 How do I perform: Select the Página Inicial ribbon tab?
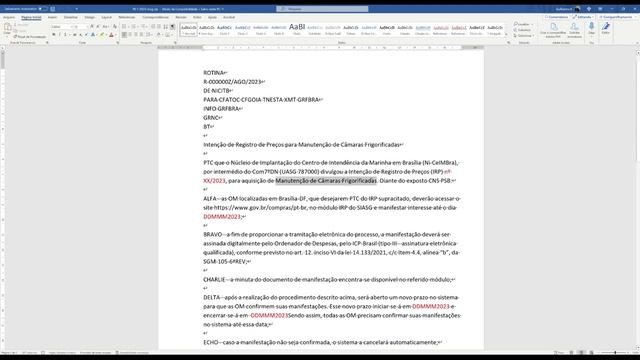coord(31,18)
